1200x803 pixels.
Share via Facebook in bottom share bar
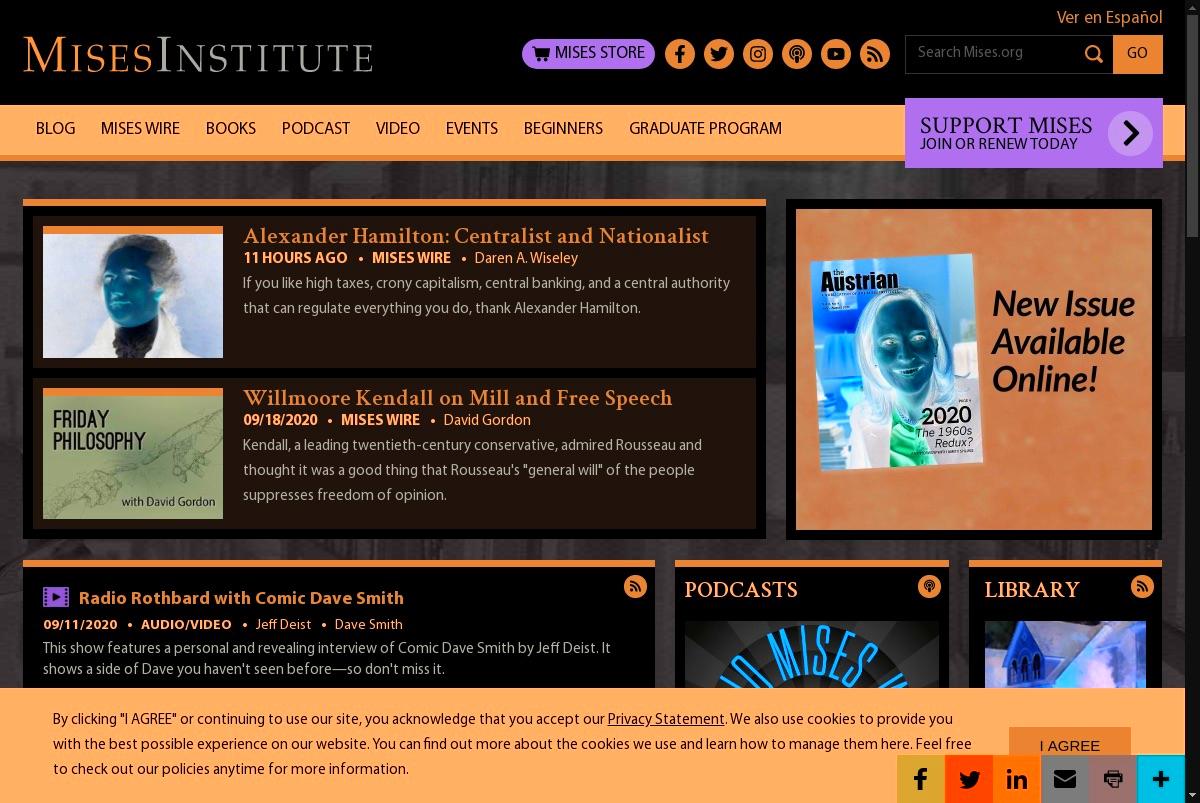pos(921,779)
